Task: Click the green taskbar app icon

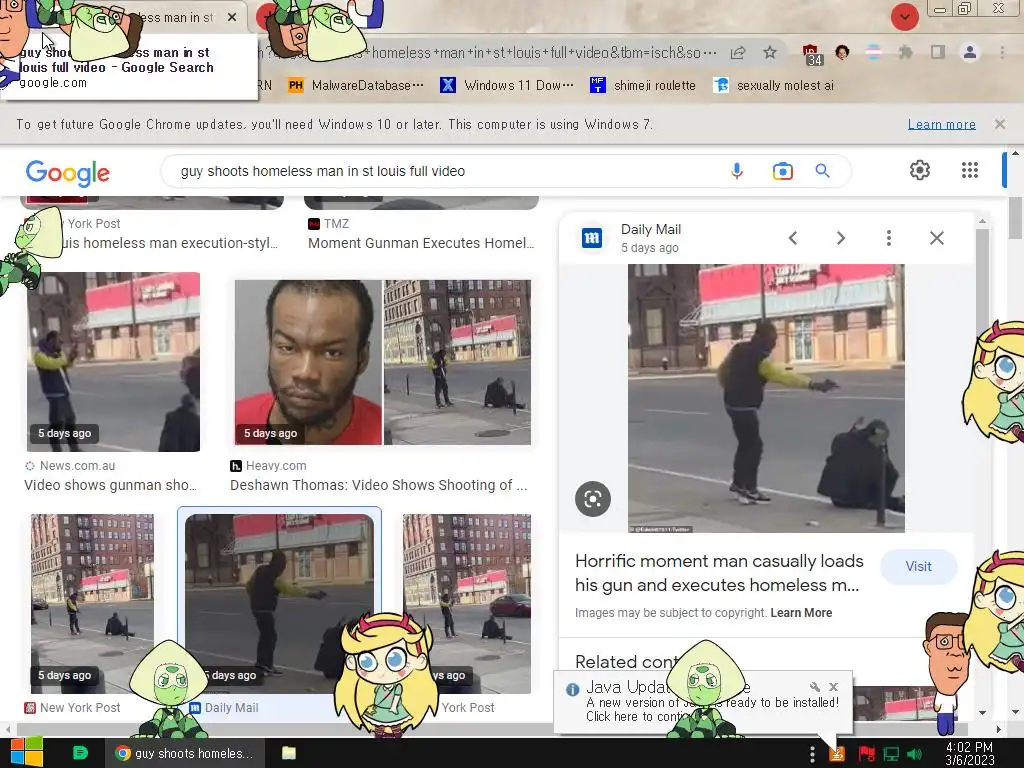Action: click(80, 753)
